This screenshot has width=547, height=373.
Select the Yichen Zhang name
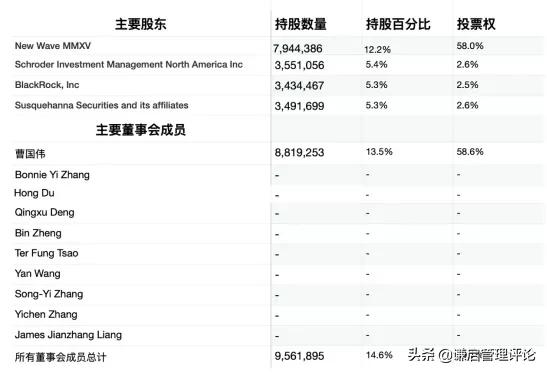pyautogui.click(x=46, y=314)
